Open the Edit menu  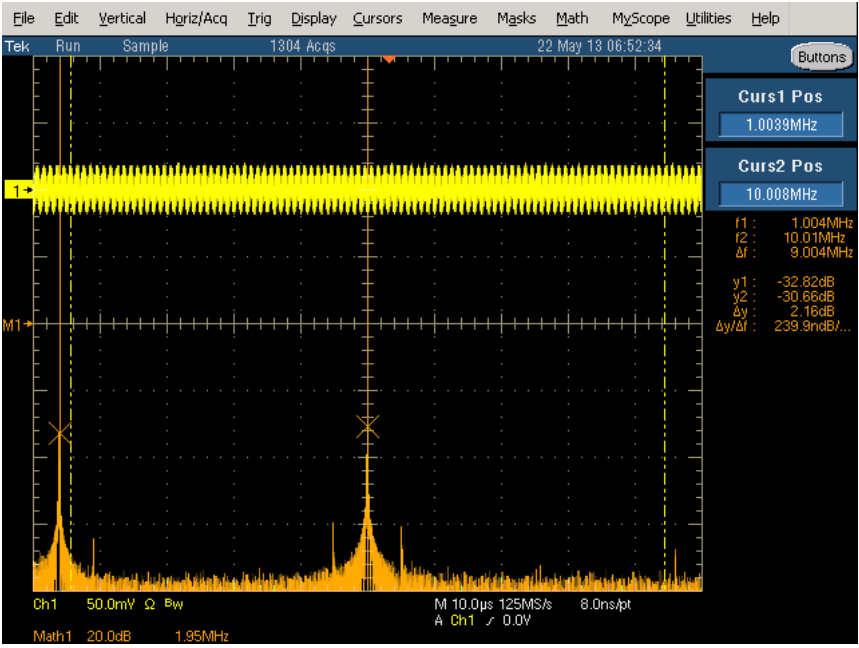[x=66, y=19]
